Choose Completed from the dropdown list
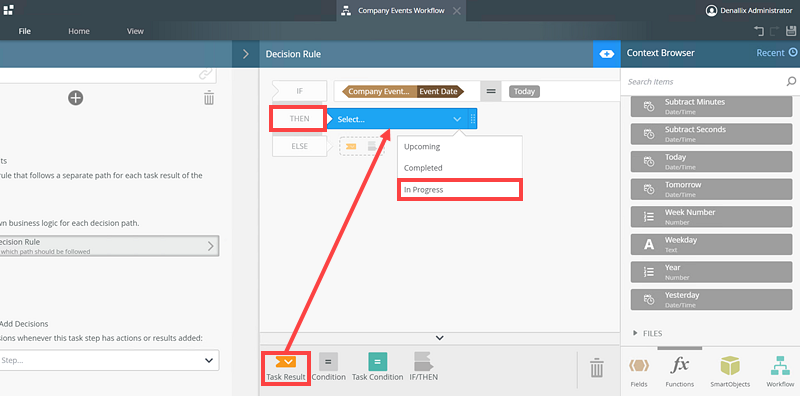800x396 pixels. click(460, 168)
